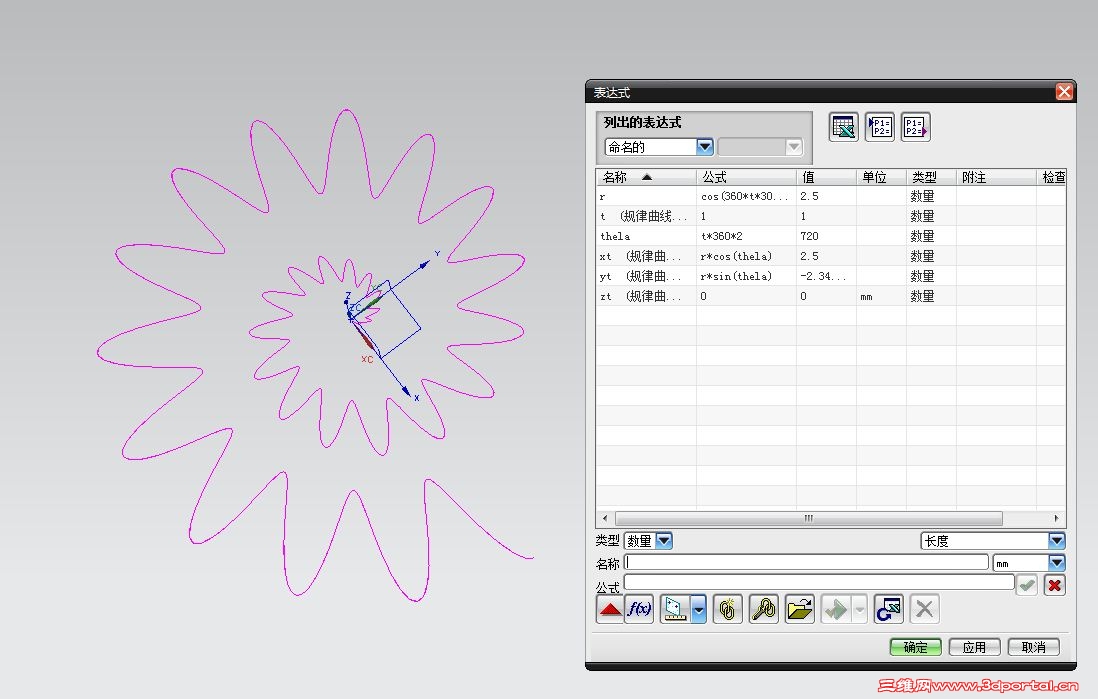The width and height of the screenshot is (1098, 699).
Task: Select the thela expression row
Action: coord(831,236)
